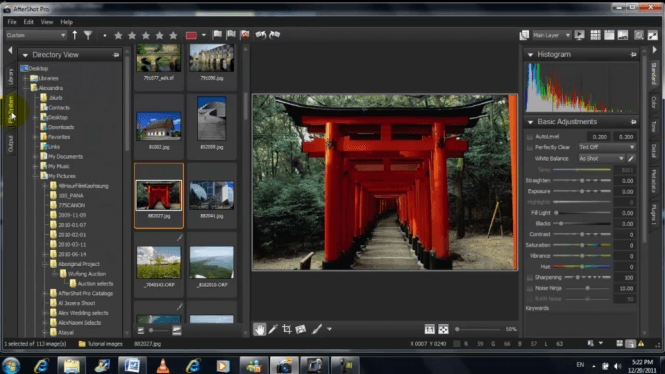Viewport: 665px width, 374px height.
Task: Switch to thumbnail grid view
Action: click(595, 35)
